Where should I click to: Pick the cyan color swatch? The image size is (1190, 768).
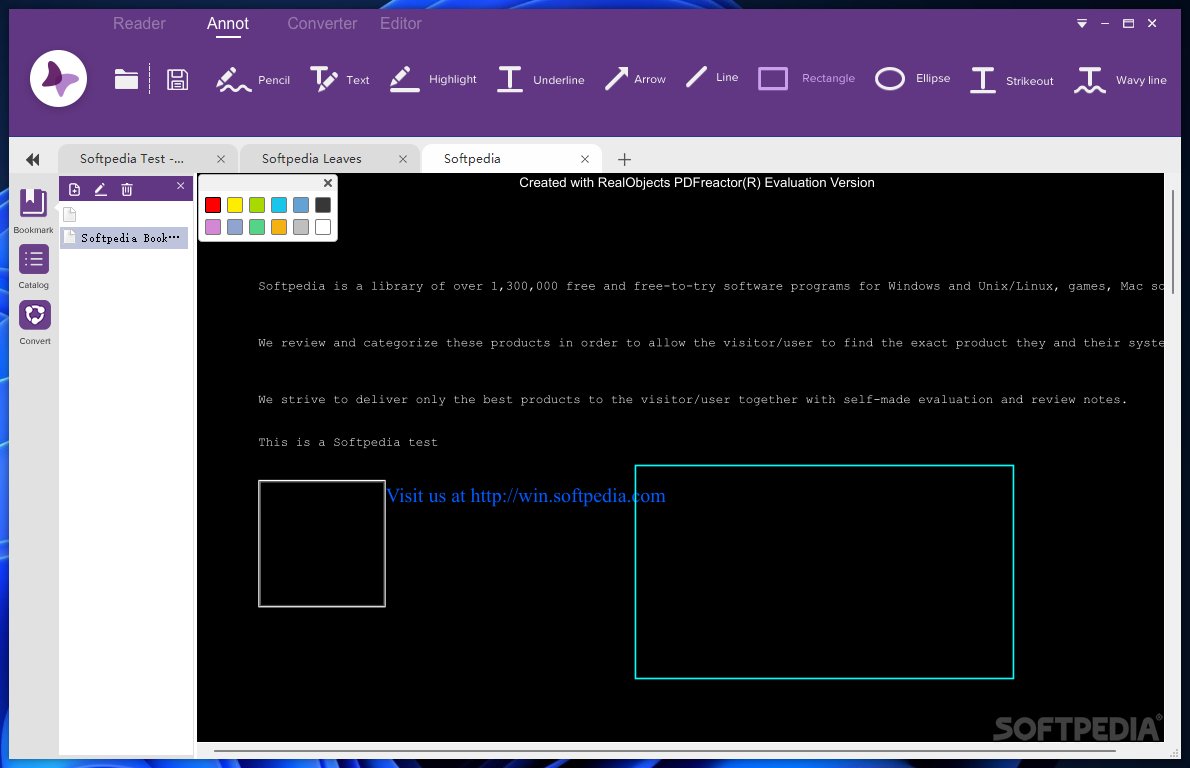click(279, 205)
